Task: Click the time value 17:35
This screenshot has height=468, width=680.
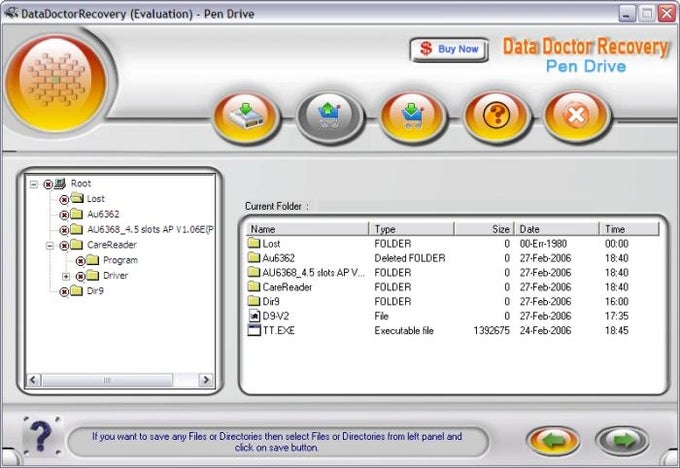Action: pyautogui.click(x=616, y=316)
